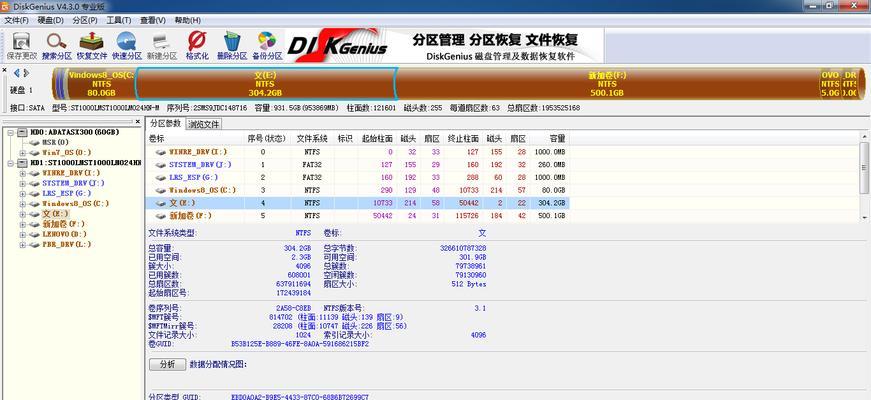871x400 pixels.
Task: Open the 查看(V) menu
Action: point(153,20)
